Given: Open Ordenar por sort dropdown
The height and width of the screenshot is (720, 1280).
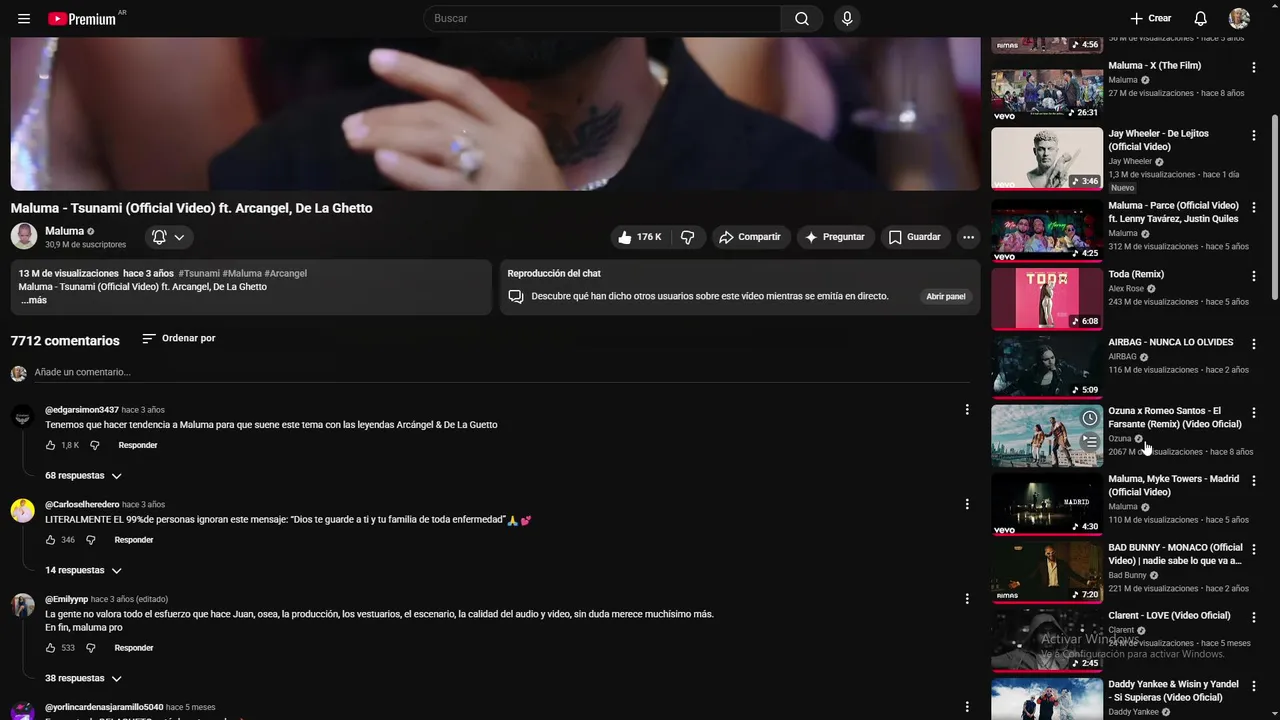Looking at the screenshot, I should pyautogui.click(x=179, y=339).
